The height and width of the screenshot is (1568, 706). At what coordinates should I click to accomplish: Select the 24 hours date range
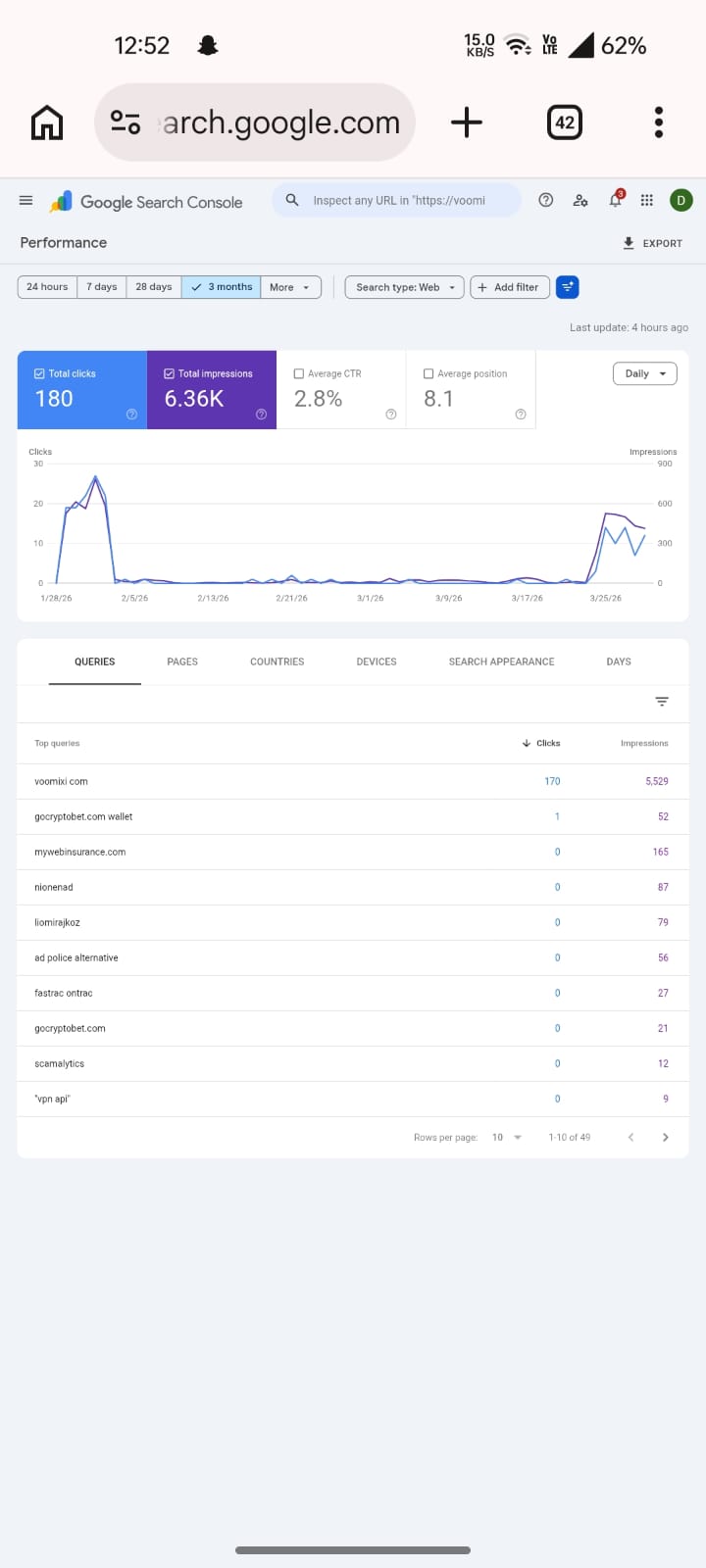coord(47,287)
